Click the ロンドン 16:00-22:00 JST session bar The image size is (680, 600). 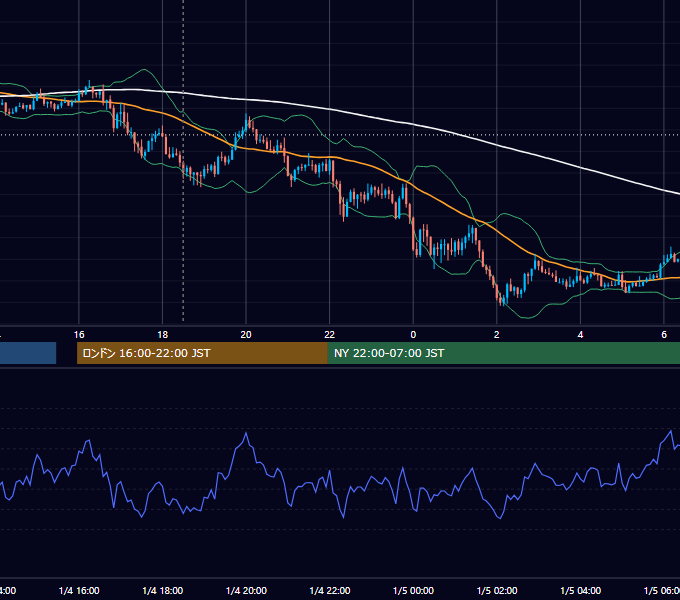[x=202, y=353]
